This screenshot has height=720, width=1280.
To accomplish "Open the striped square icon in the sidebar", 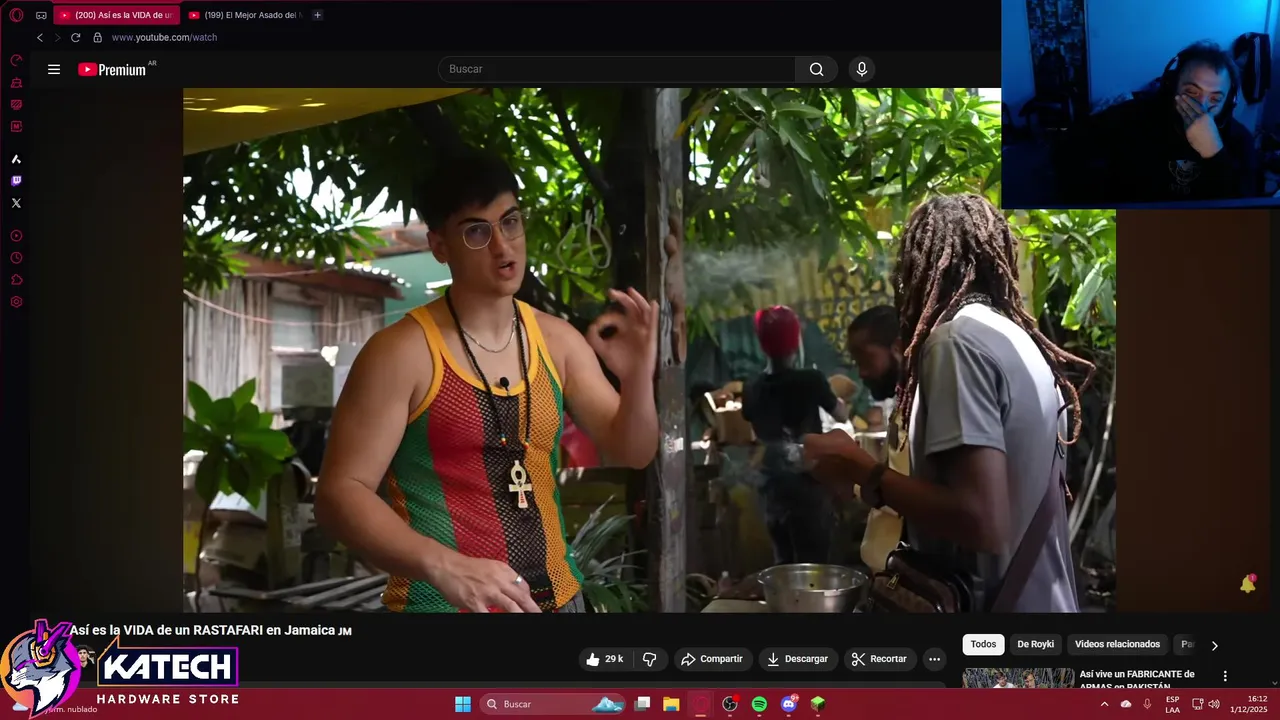I will coord(16,105).
